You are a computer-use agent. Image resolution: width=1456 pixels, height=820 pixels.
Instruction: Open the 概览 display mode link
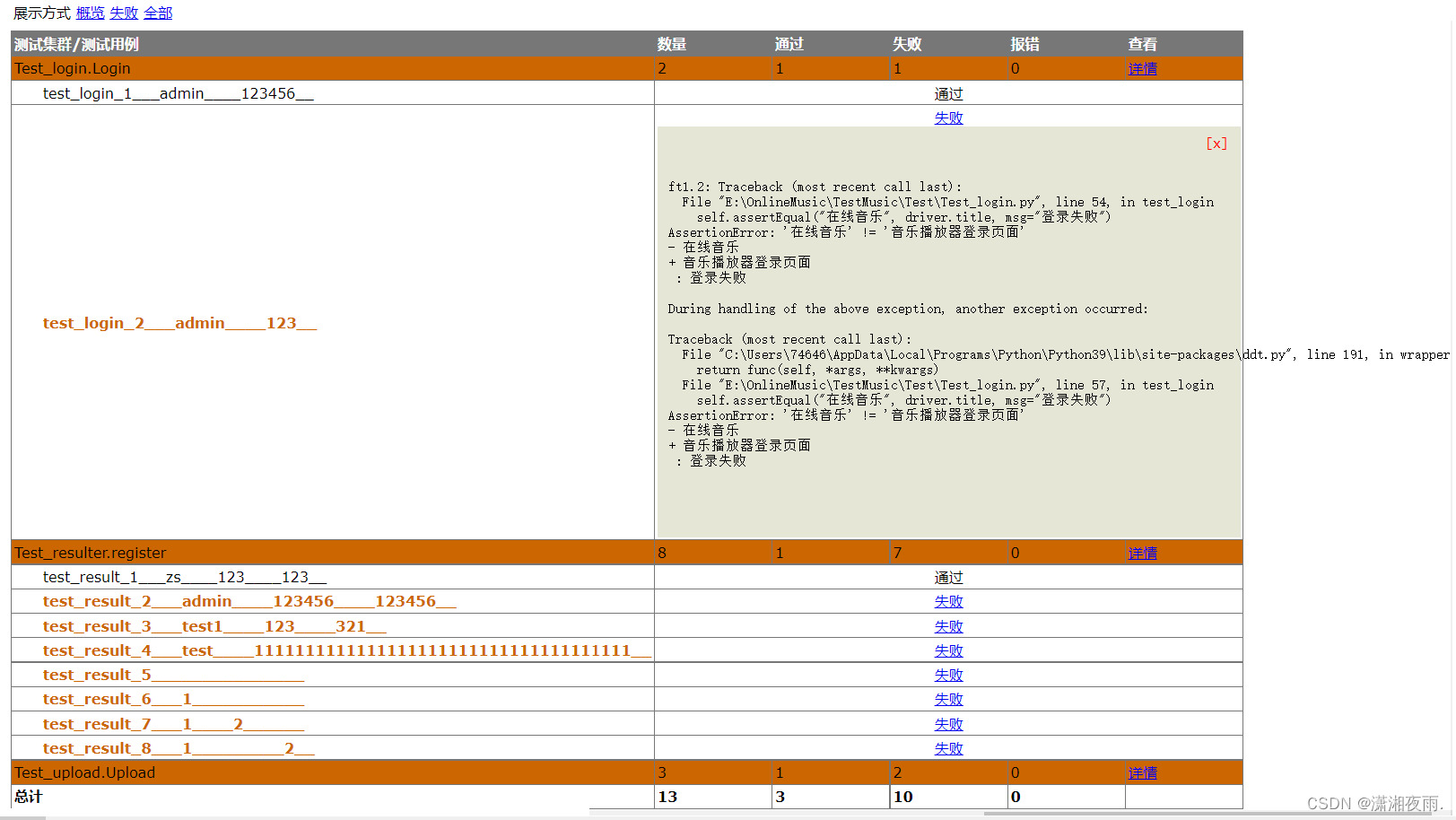(90, 13)
